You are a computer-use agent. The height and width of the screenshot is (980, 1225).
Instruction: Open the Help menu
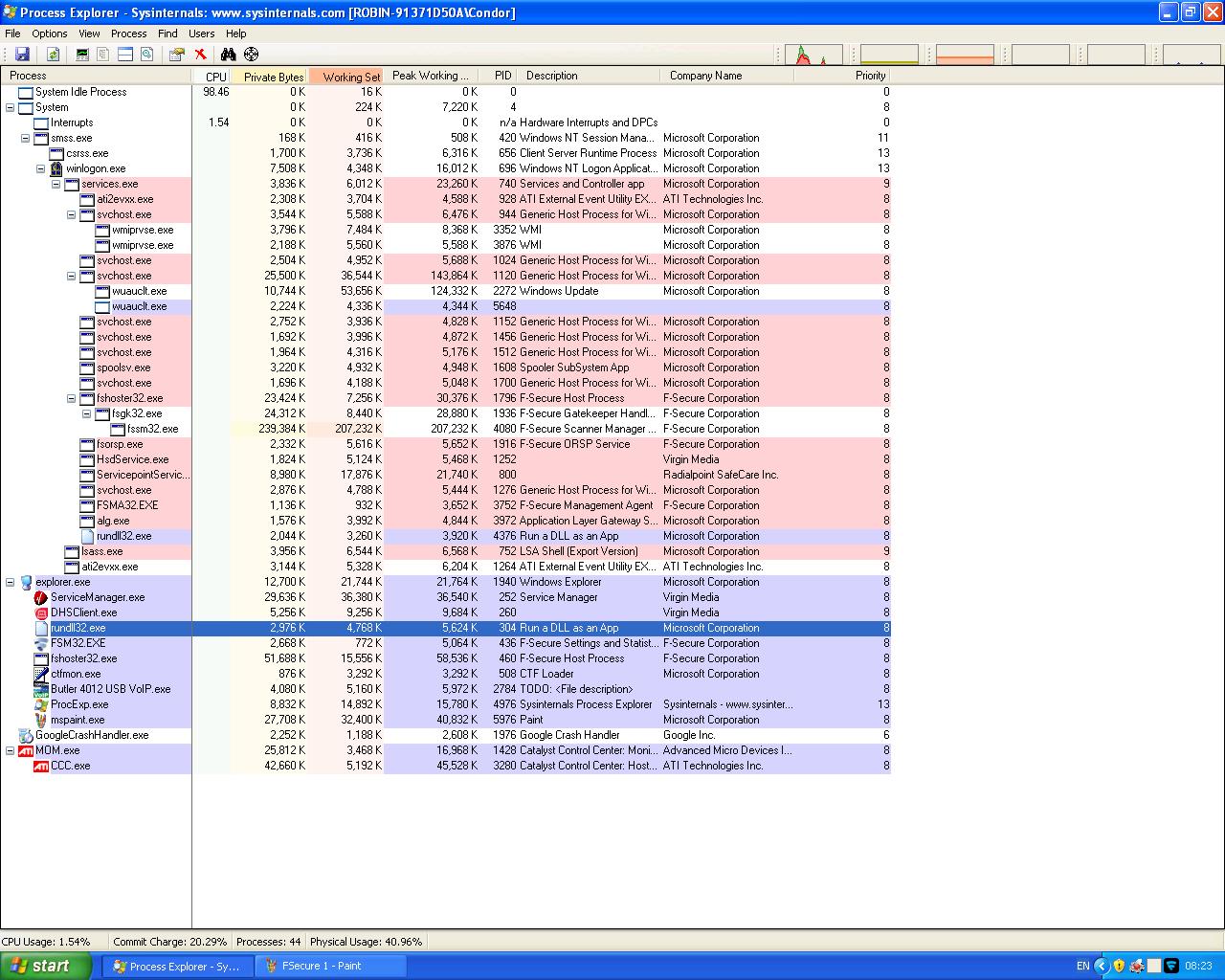(235, 33)
